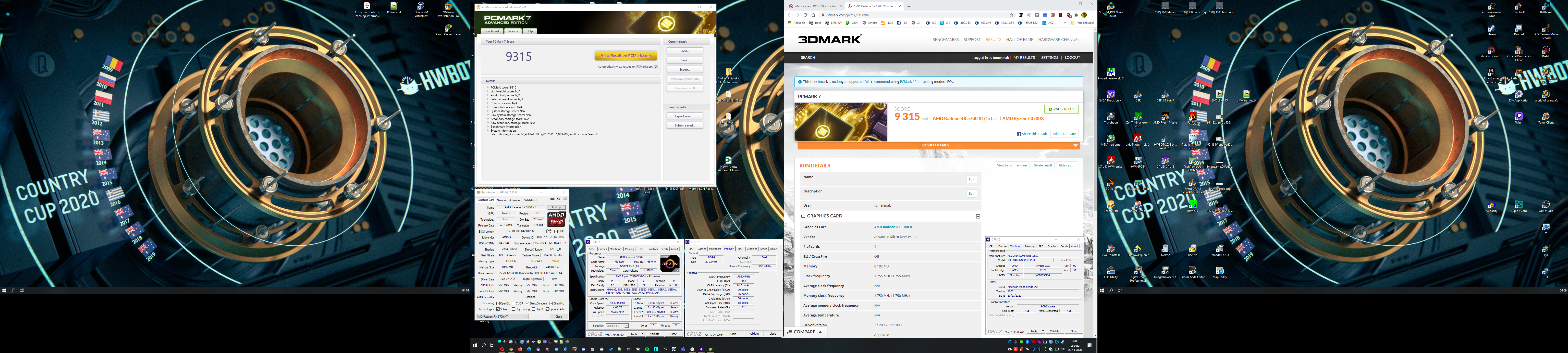Click View Result on PCMark.com button
This screenshot has width=1568, height=353.
[626, 55]
